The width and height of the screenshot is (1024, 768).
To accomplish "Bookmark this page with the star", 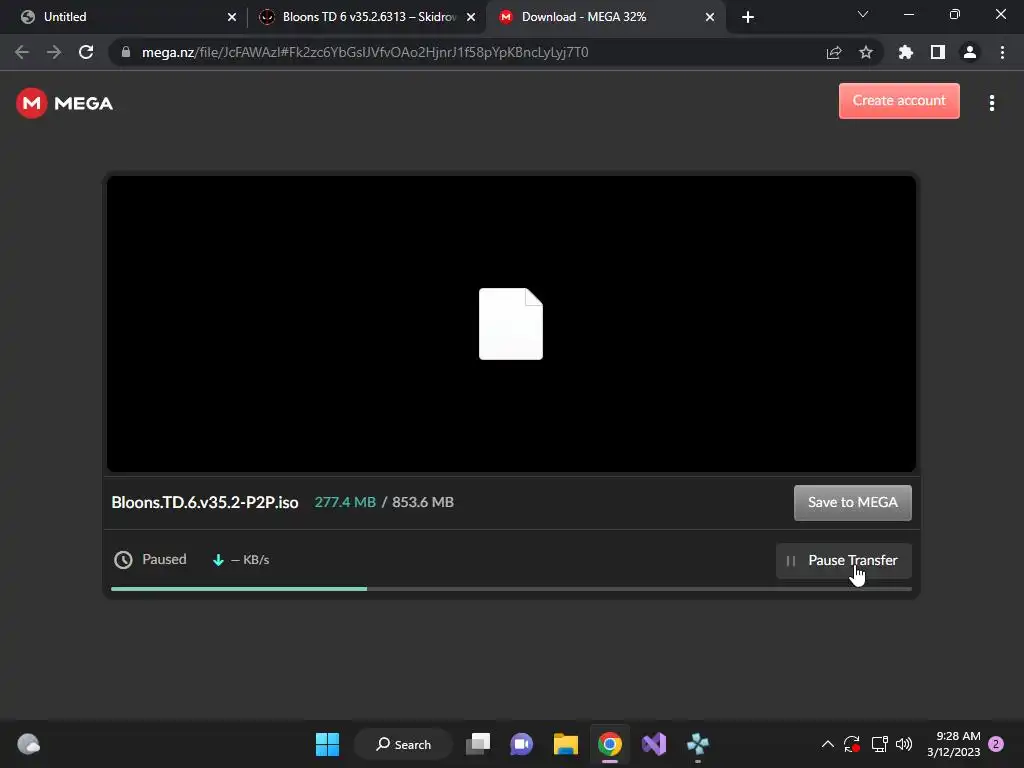I will [x=866, y=52].
